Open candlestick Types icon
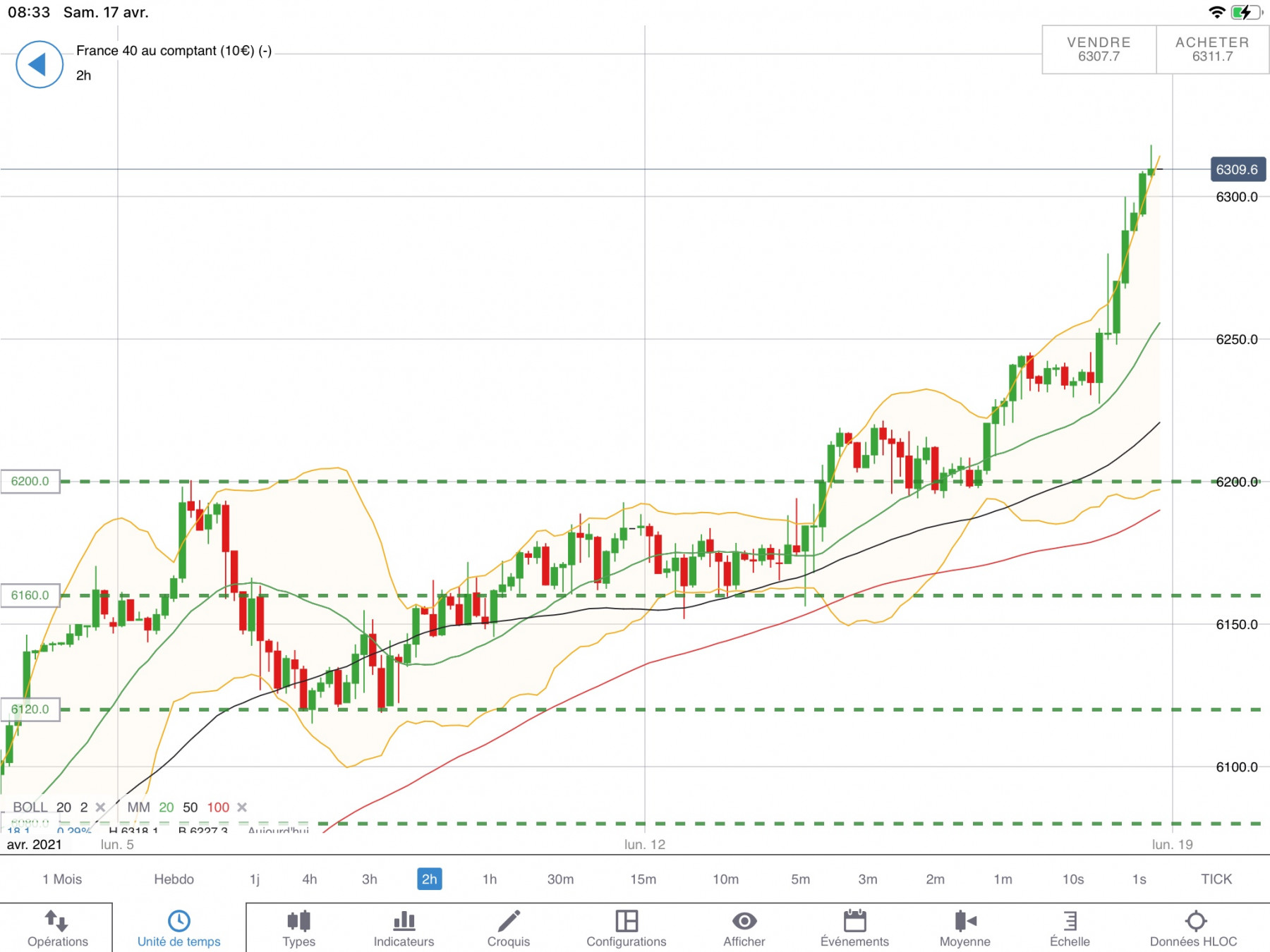Image resolution: width=1270 pixels, height=952 pixels. tap(298, 920)
